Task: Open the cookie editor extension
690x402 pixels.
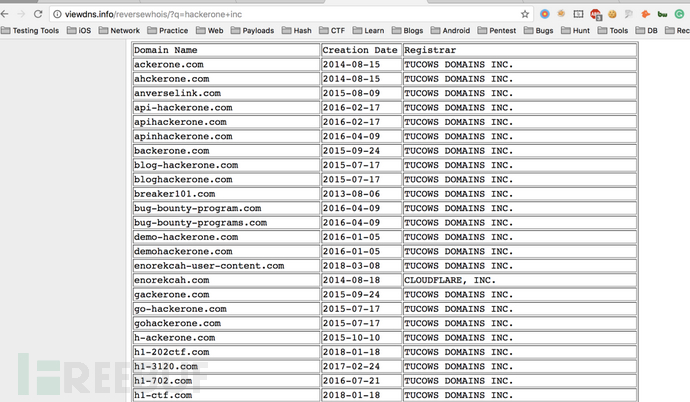Action: [612, 14]
